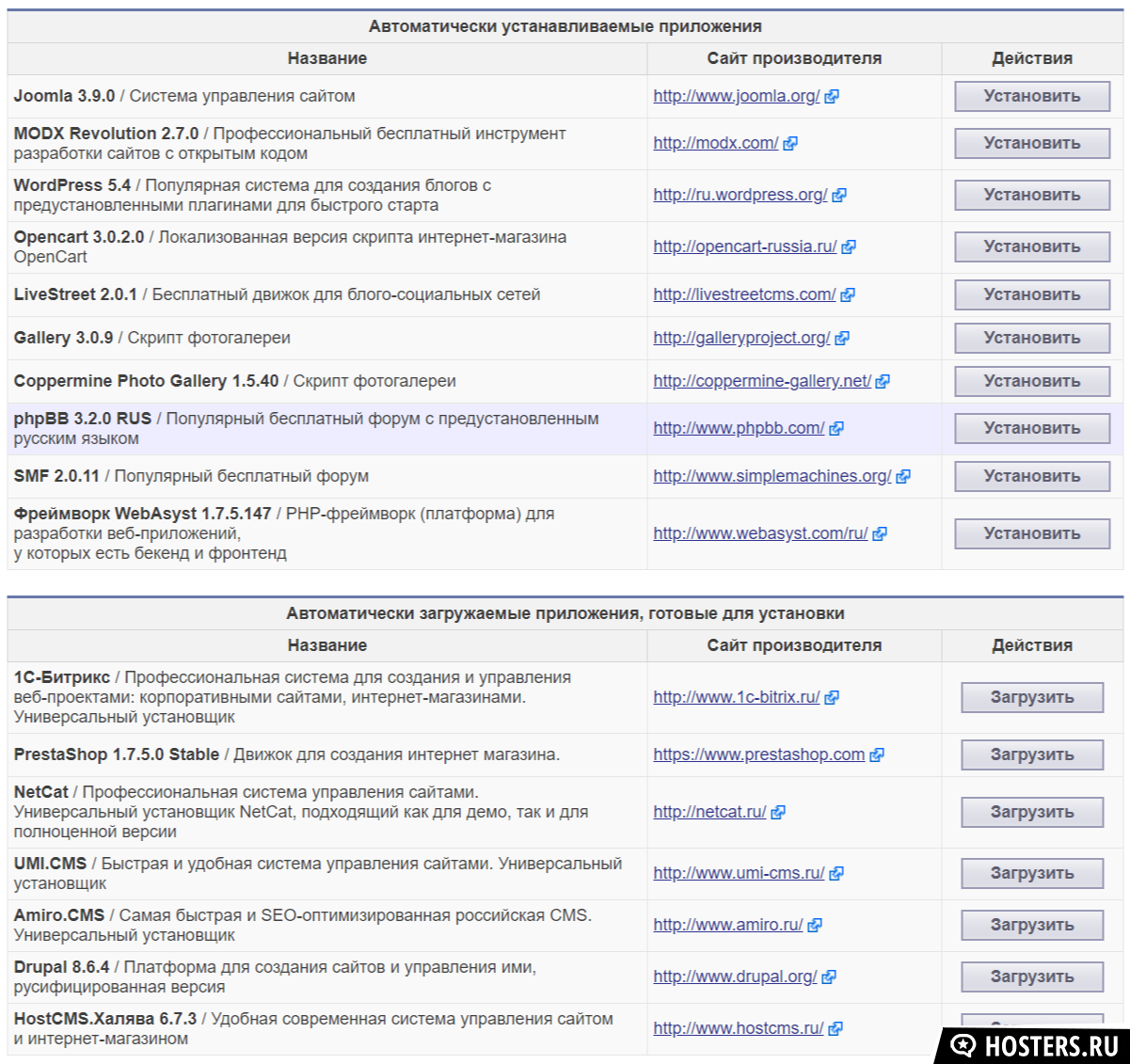Click external-link icon beside livestreetcms.com link
Viewport: 1130px width, 1064px height.
[x=848, y=295]
